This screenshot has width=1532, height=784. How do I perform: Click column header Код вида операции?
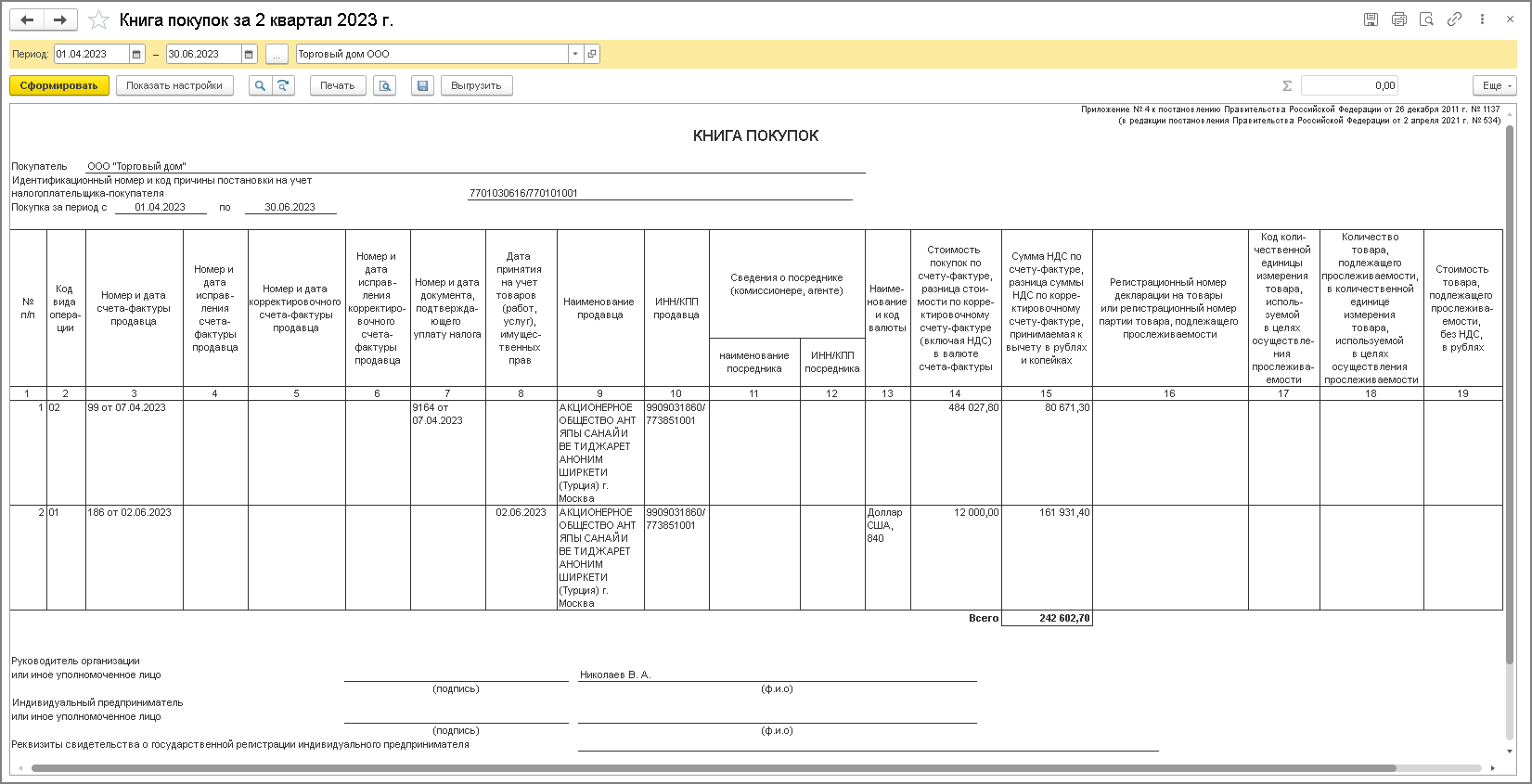(65, 308)
